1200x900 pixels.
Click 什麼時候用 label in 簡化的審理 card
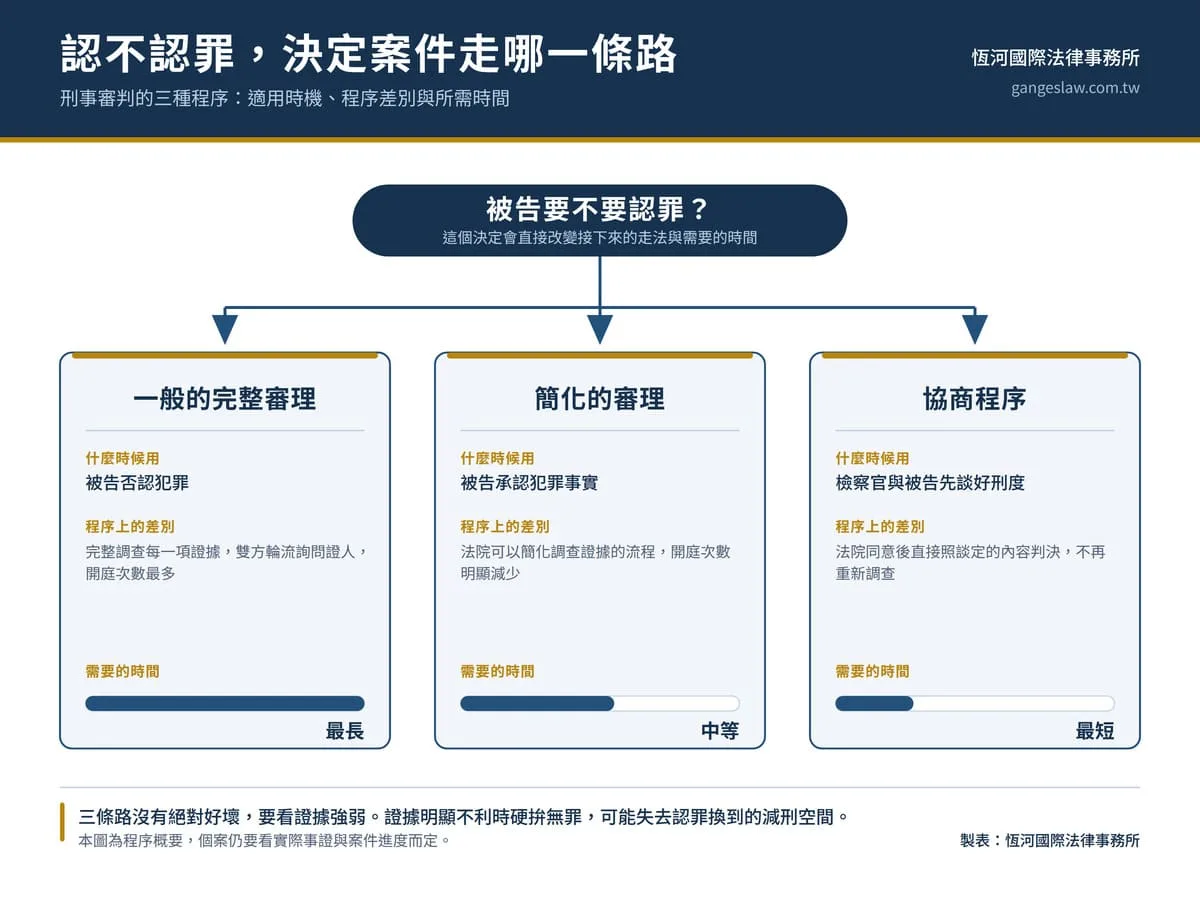pyautogui.click(x=497, y=458)
